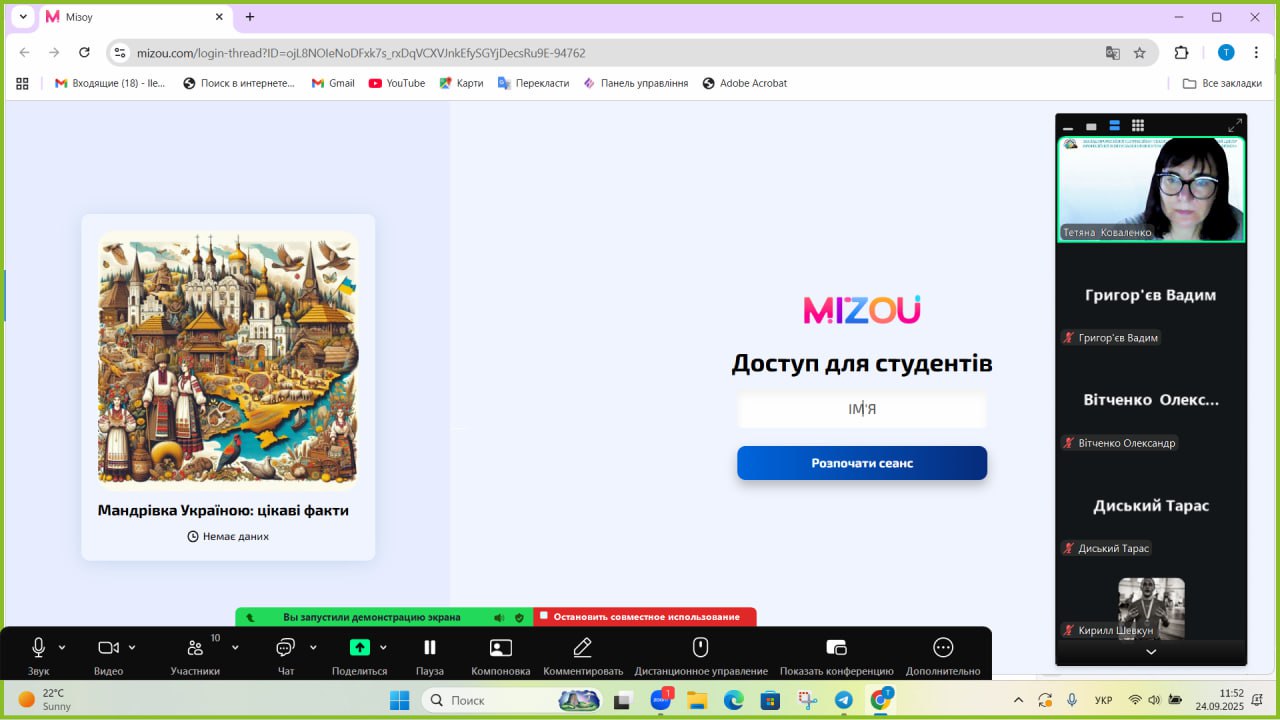Click the Компоновка layout icon
This screenshot has width=1280, height=720.
(500, 648)
